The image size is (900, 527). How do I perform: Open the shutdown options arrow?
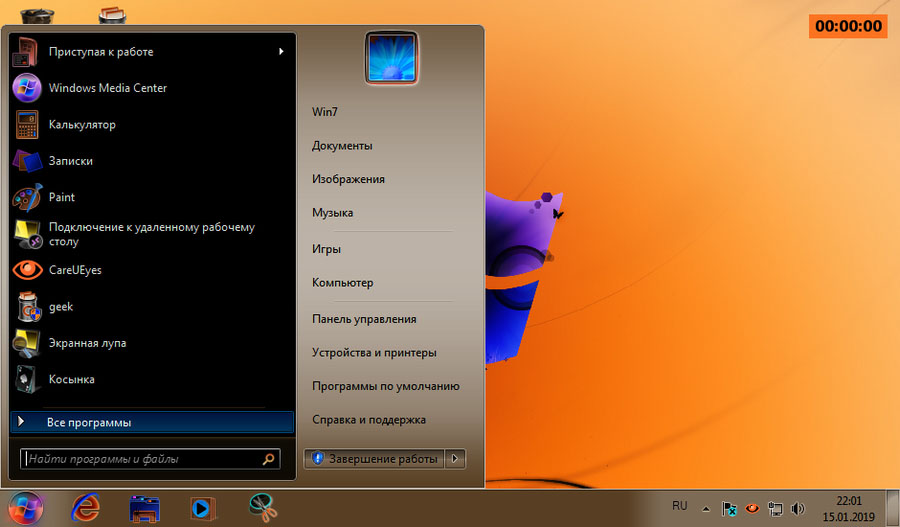tap(455, 459)
